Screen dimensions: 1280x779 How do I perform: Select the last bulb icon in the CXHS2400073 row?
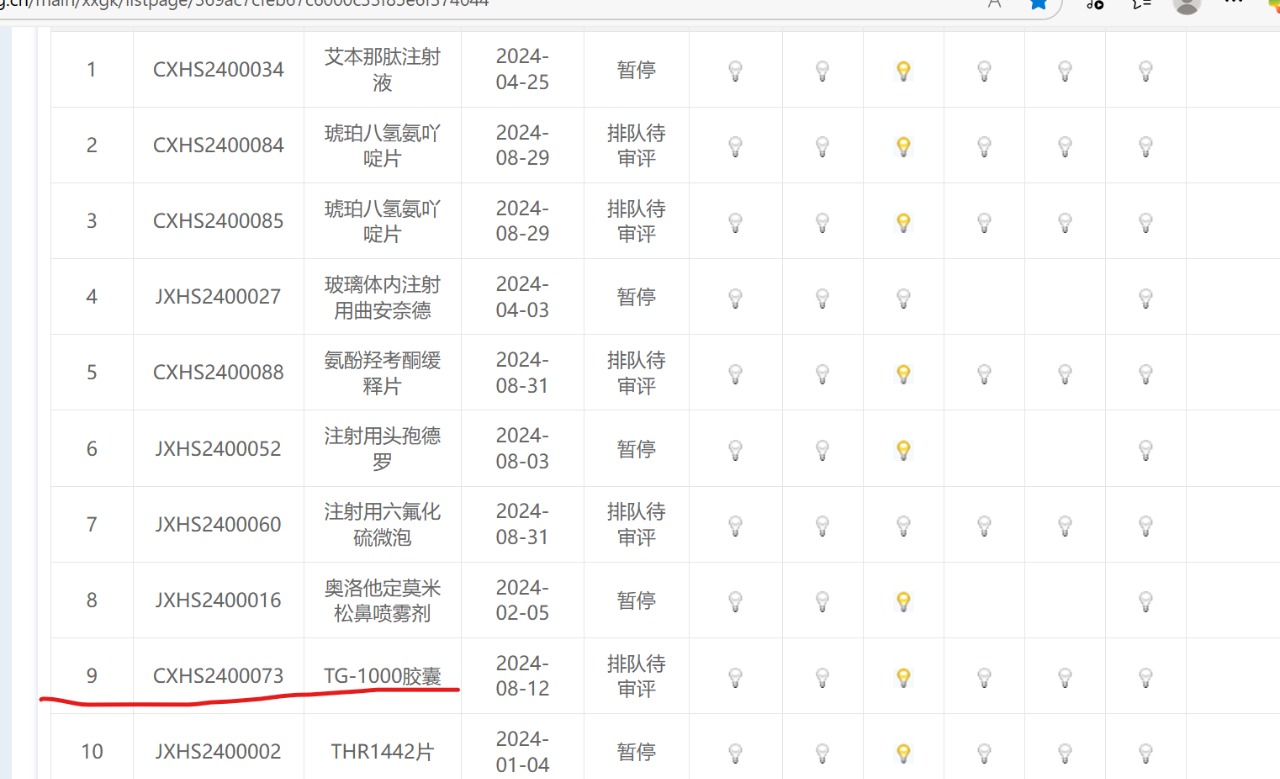tap(1146, 677)
